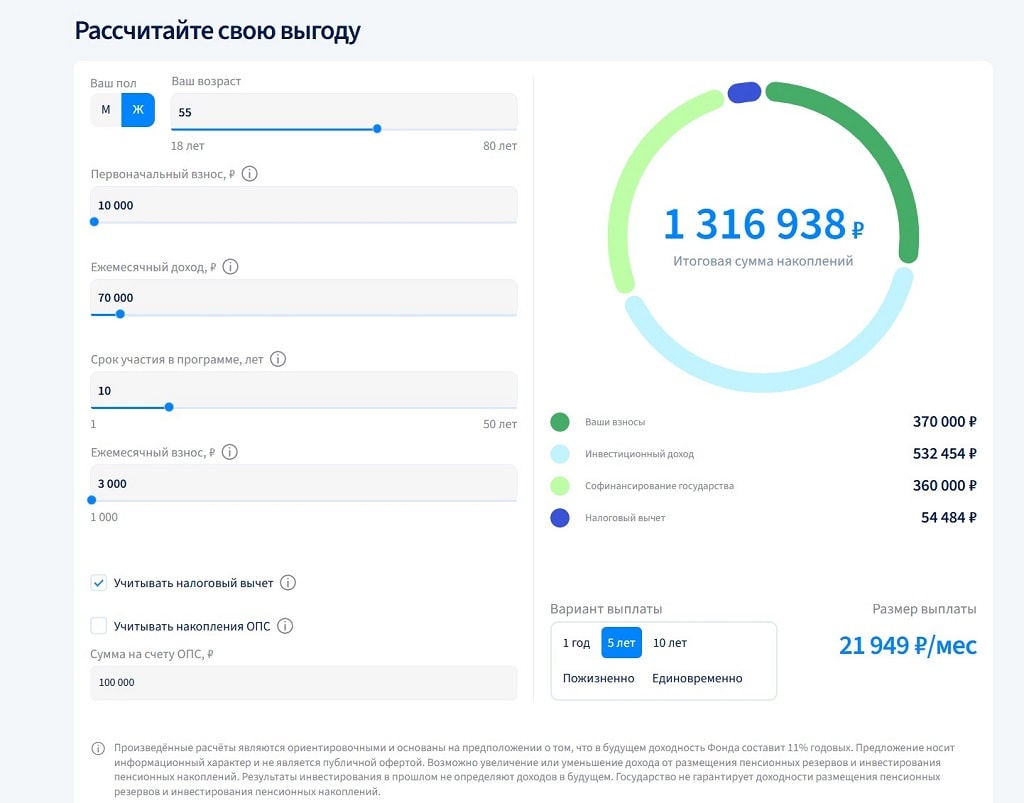This screenshot has height=803, width=1024.
Task: Click the value 370 000 ₽
Action: [944, 422]
